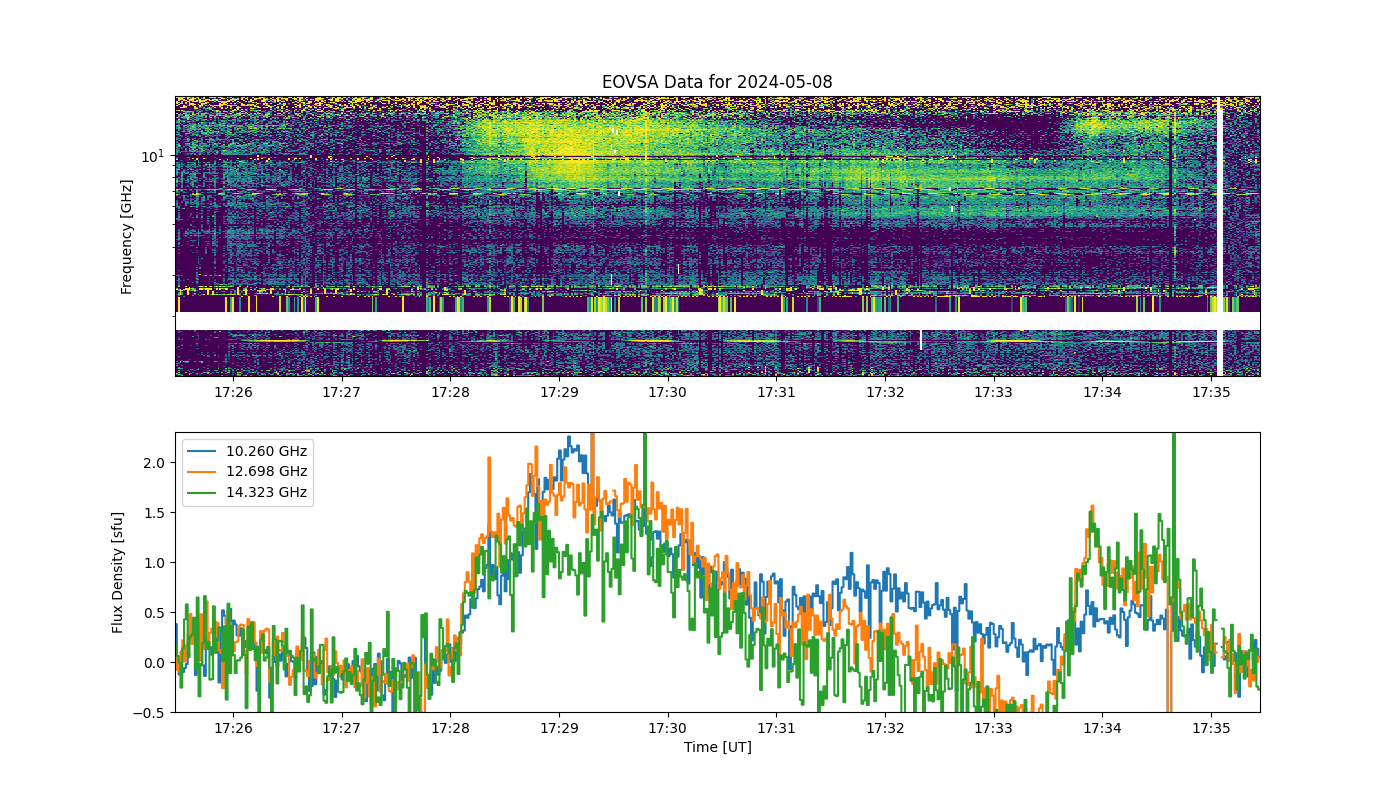Click the Flux Density [sfu] axis label
The image size is (1400, 800).
tap(118, 572)
